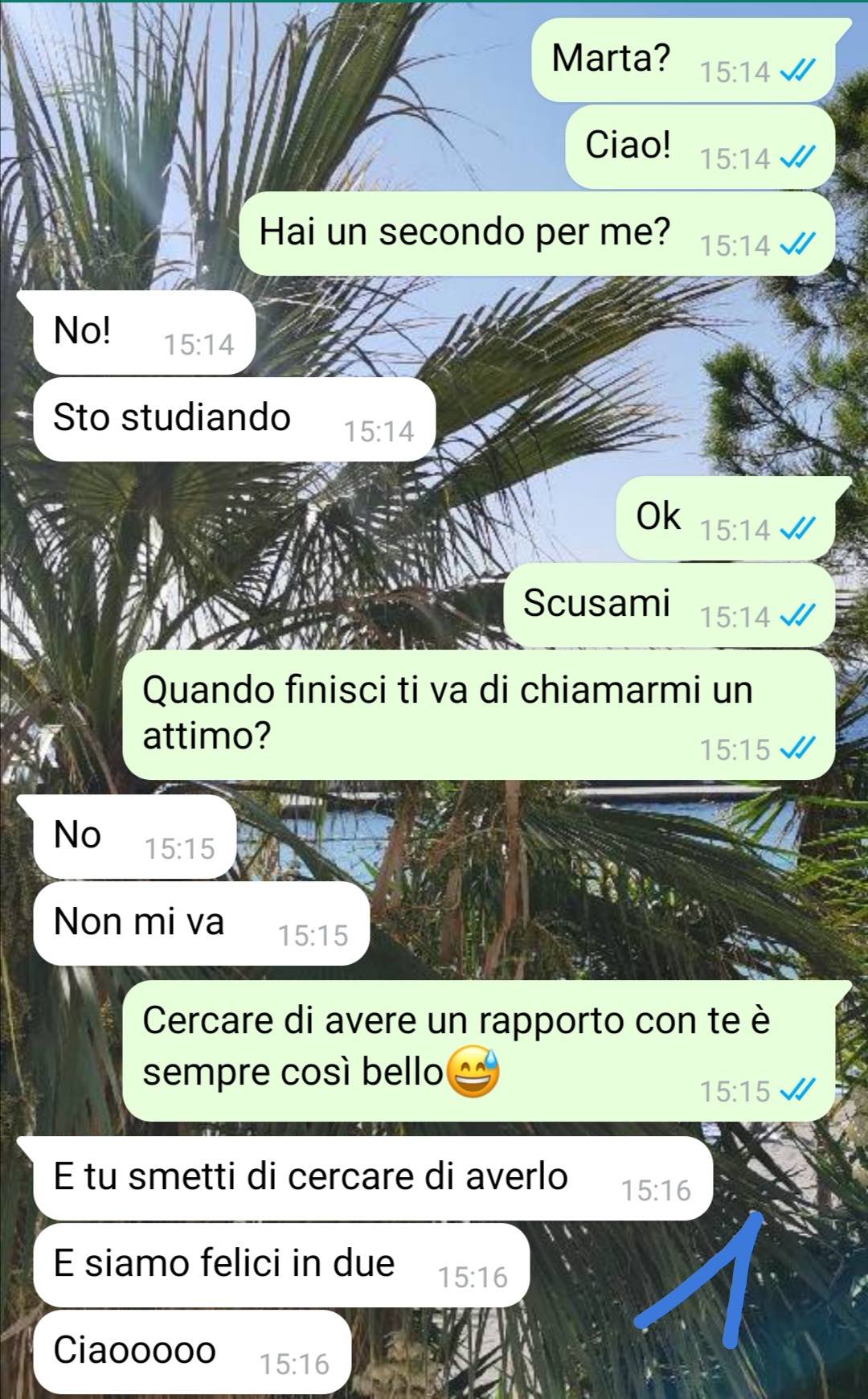Tap the double check marks beside "Ciao!"
Image resolution: width=868 pixels, height=1399 pixels.
click(798, 158)
